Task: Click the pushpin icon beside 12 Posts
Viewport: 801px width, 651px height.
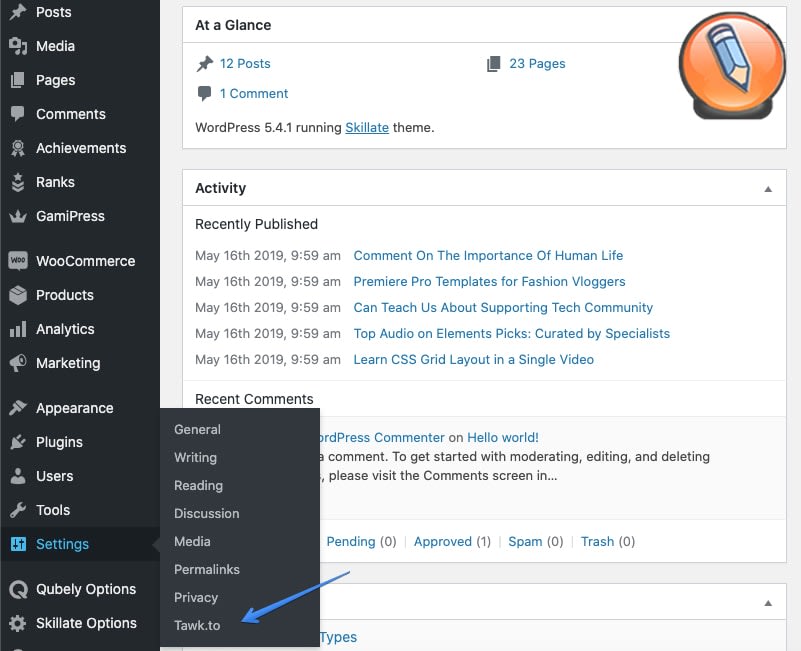Action: [205, 64]
